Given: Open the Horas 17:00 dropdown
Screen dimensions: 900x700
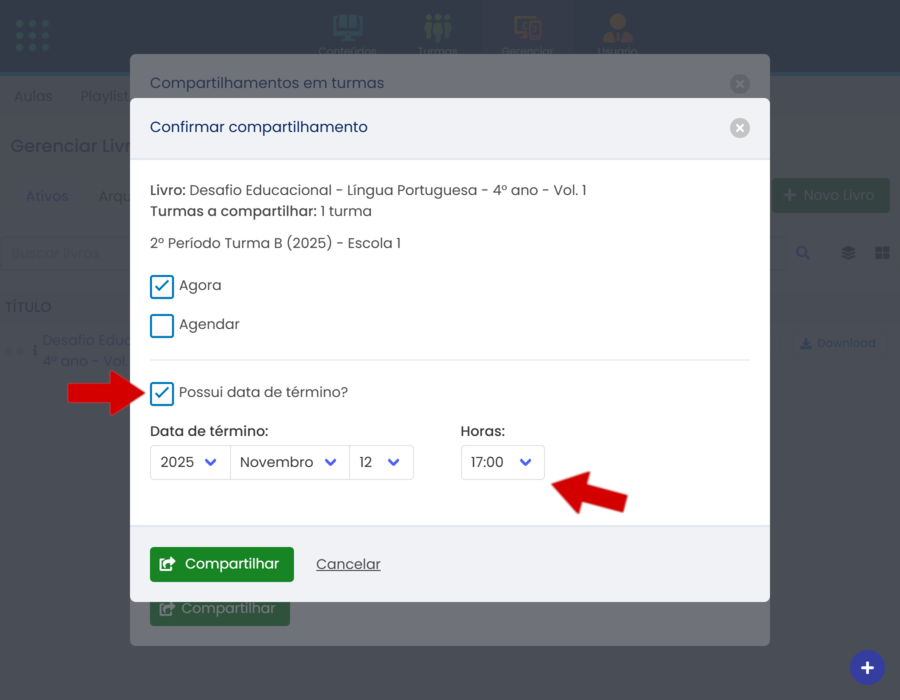Looking at the screenshot, I should point(502,462).
